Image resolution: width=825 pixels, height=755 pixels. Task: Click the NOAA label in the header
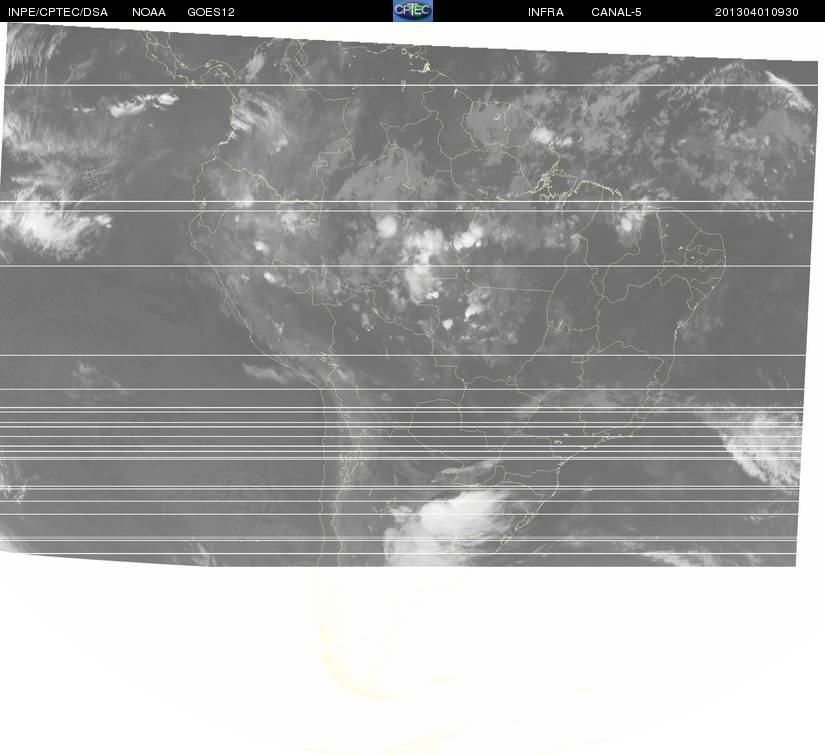point(149,12)
